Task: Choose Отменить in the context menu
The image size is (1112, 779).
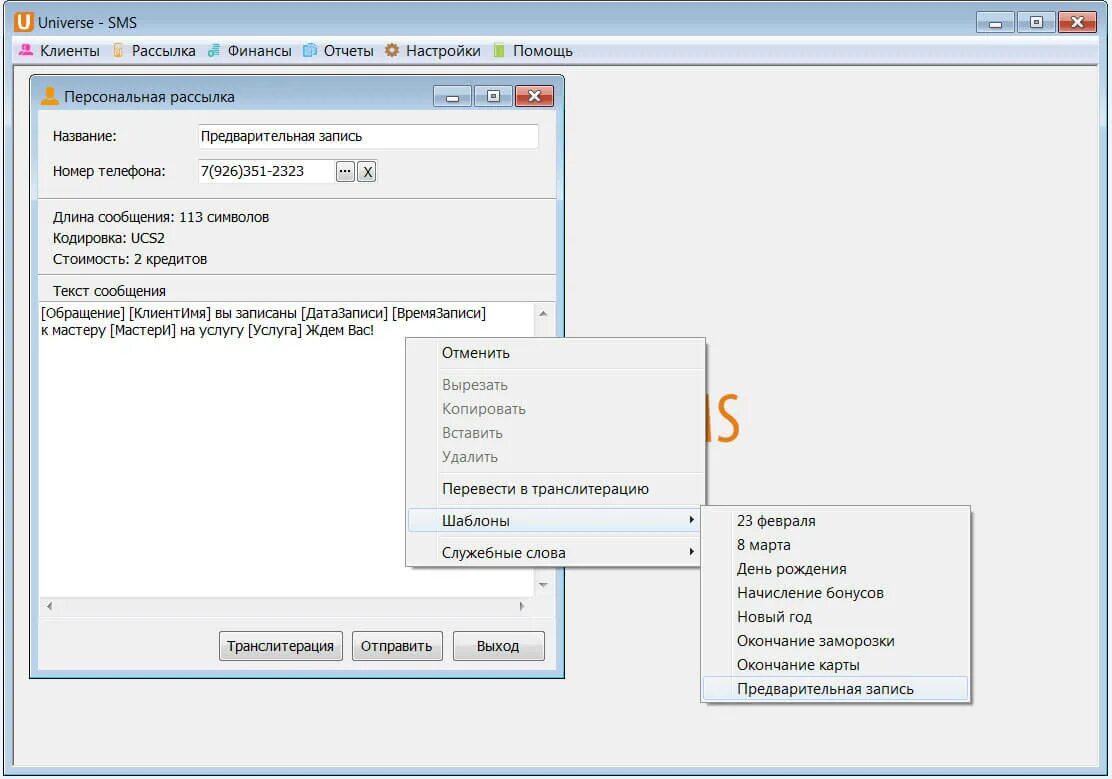Action: (556, 353)
